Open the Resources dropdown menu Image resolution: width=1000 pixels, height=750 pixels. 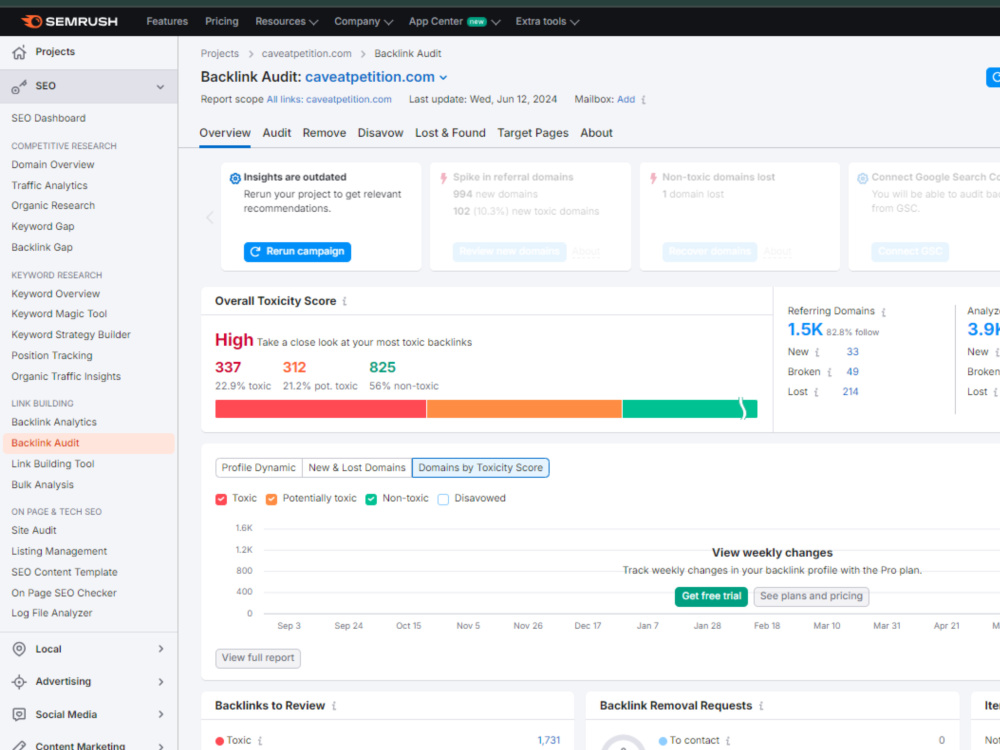[286, 21]
